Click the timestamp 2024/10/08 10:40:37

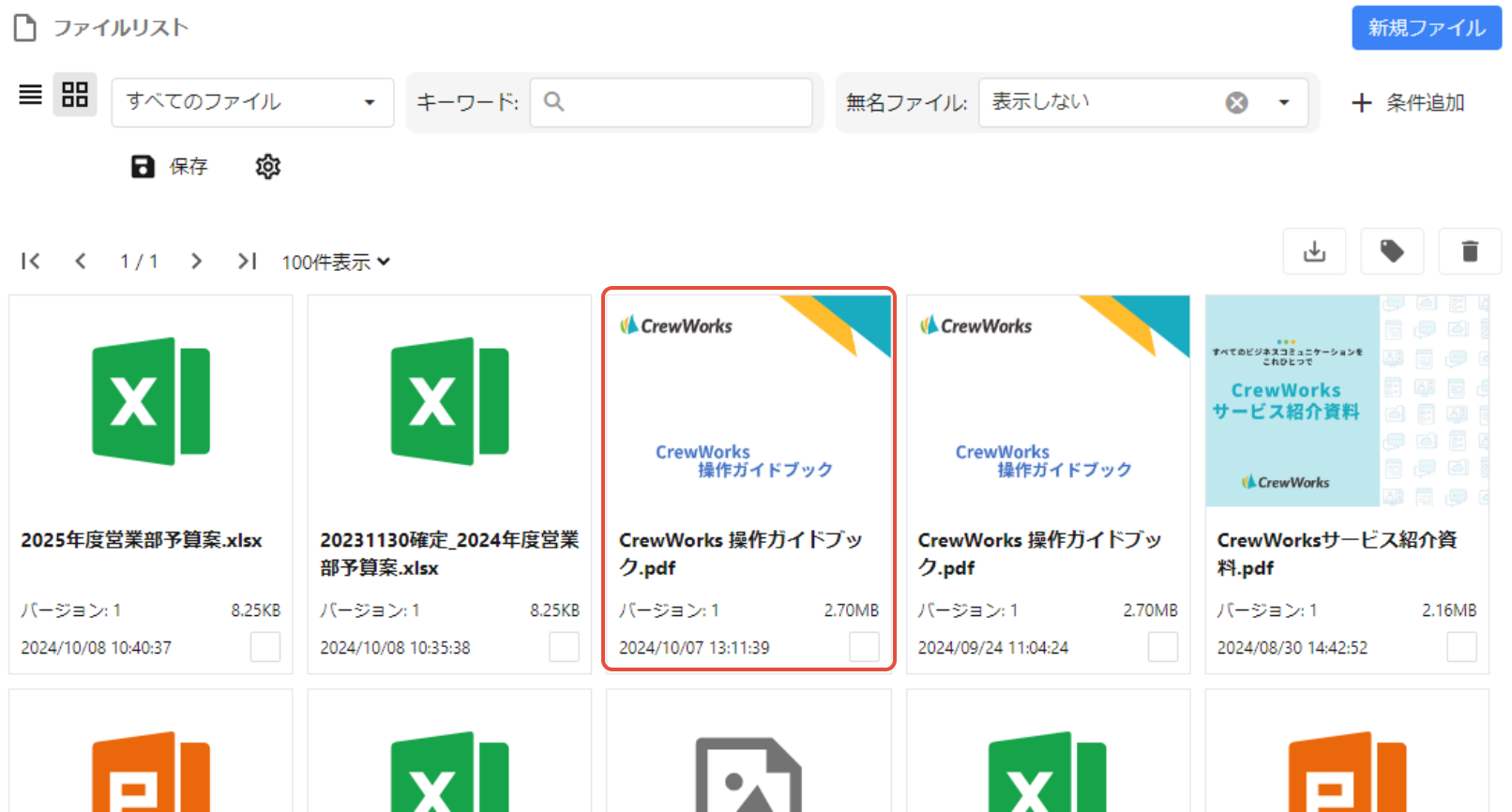(96, 648)
